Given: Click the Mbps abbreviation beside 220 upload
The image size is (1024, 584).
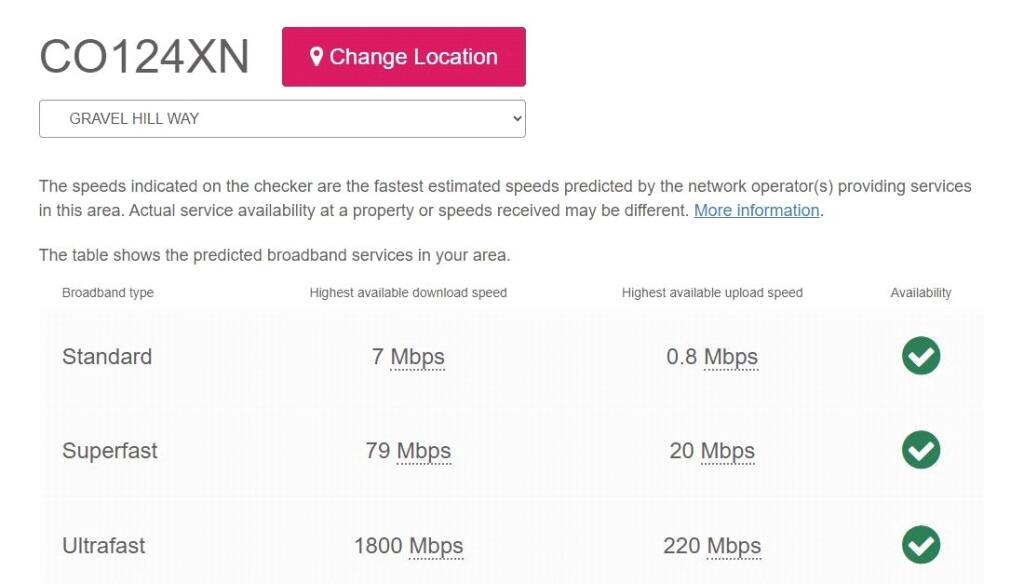Looking at the screenshot, I should [734, 546].
